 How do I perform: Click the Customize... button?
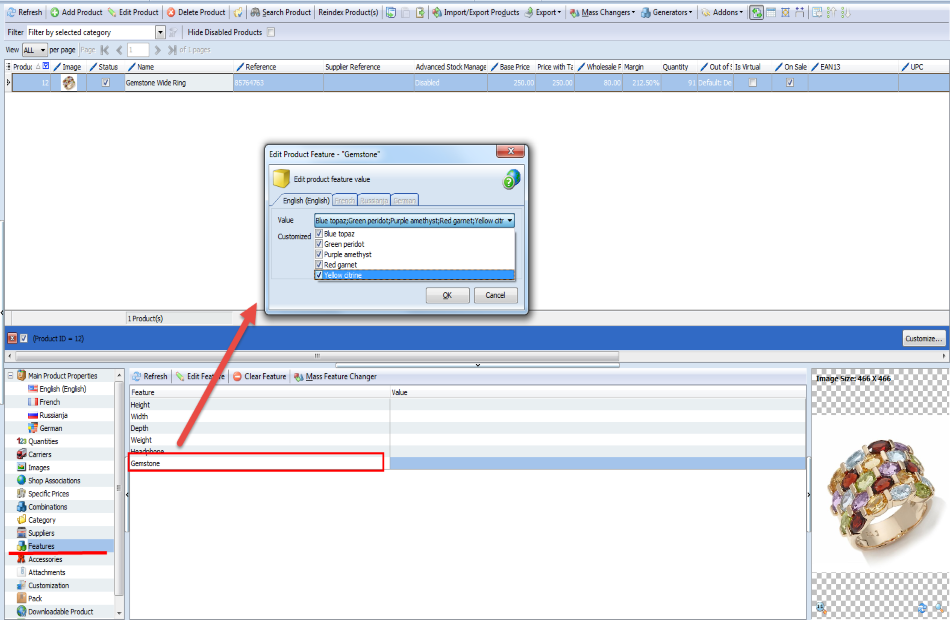tap(924, 338)
